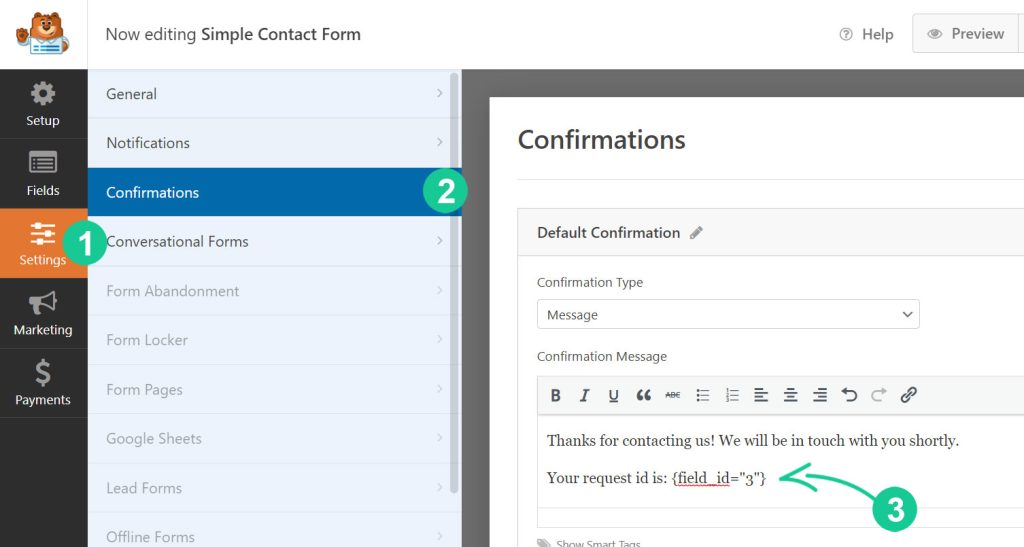Switch to the Fields tab

coord(43,173)
